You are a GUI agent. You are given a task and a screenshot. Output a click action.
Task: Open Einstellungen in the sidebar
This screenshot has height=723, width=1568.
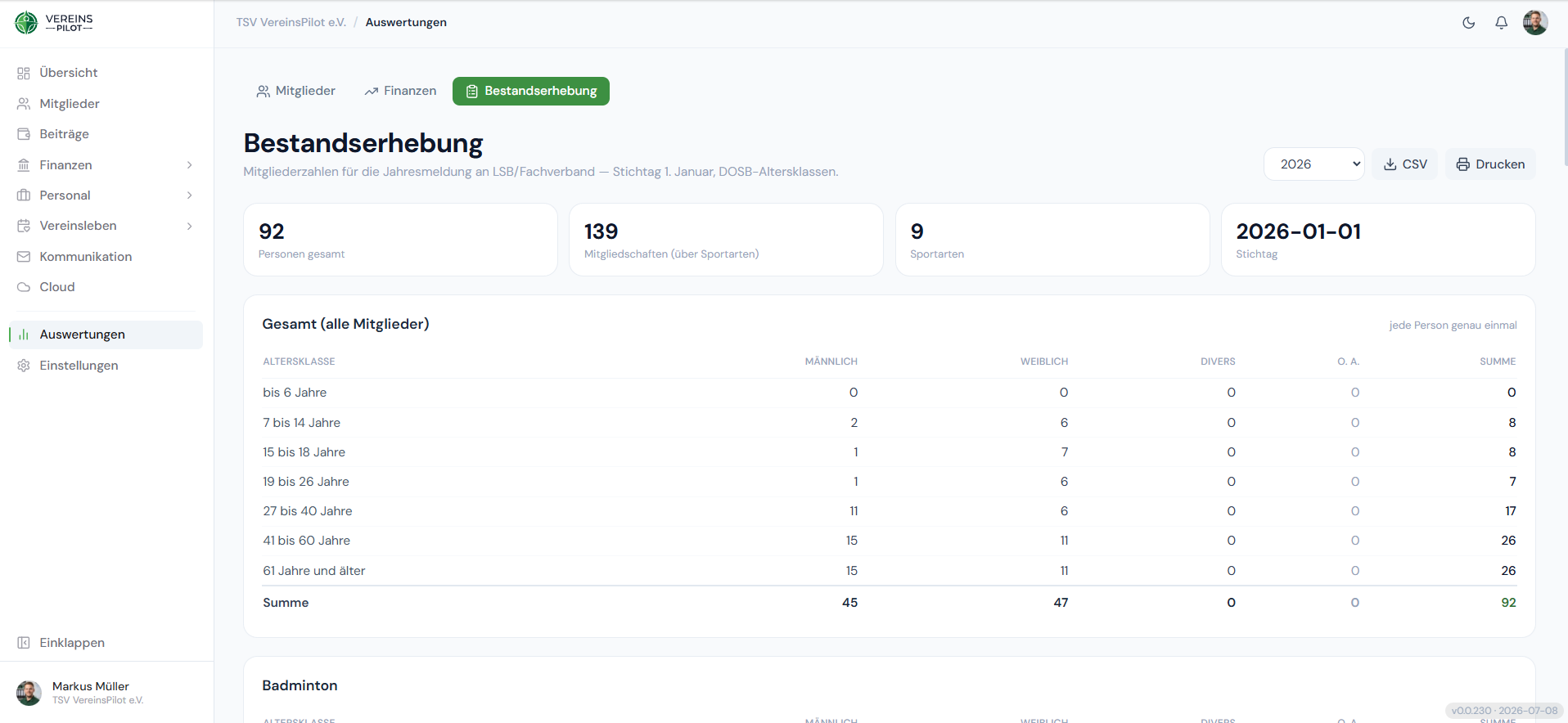[106, 366]
